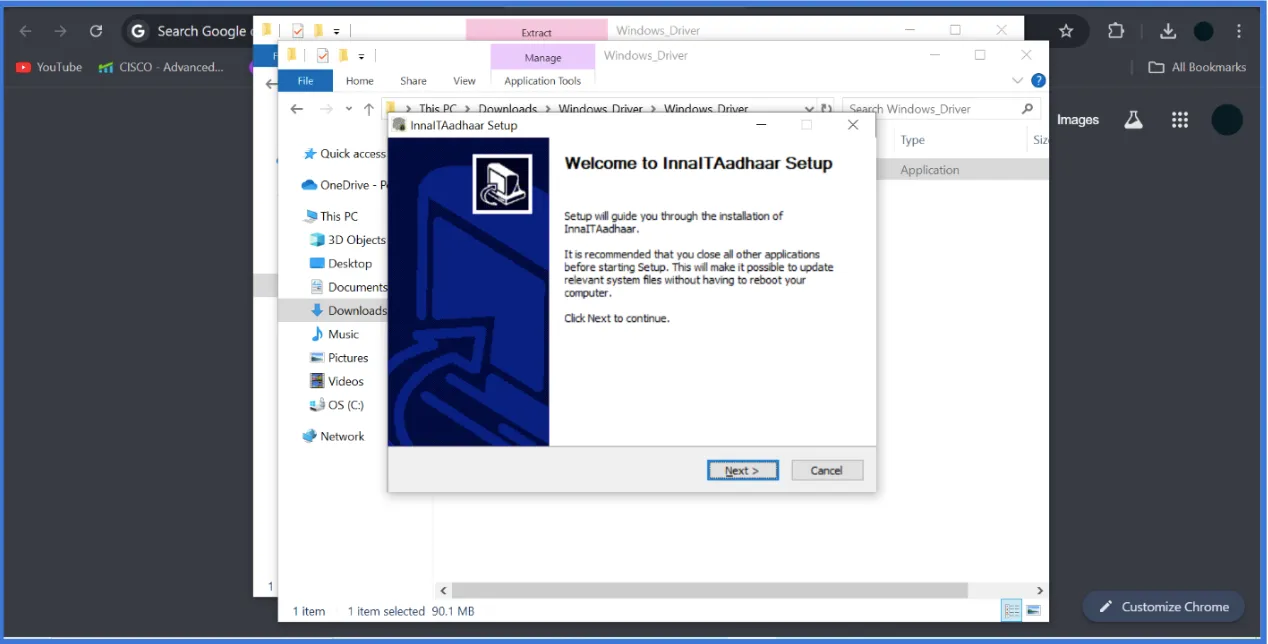Click Customize Chrome button
The height and width of the screenshot is (644, 1268).
[x=1163, y=607]
